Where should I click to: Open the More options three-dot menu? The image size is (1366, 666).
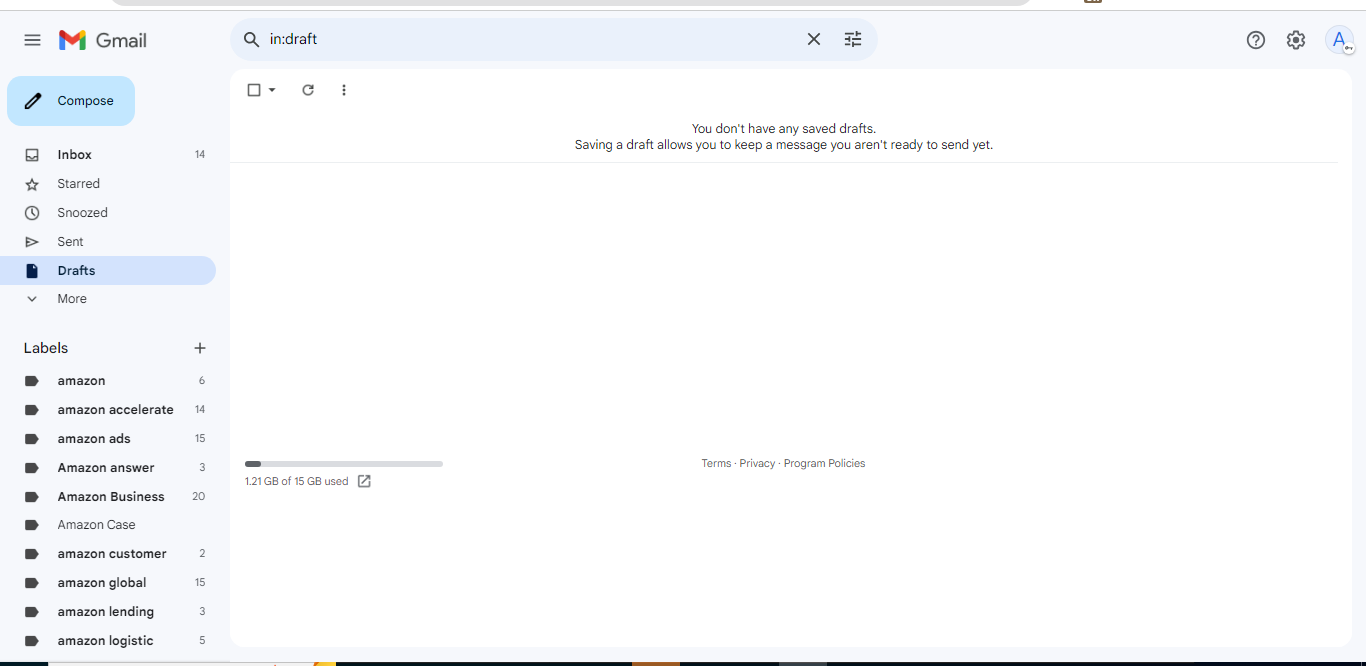coord(344,90)
